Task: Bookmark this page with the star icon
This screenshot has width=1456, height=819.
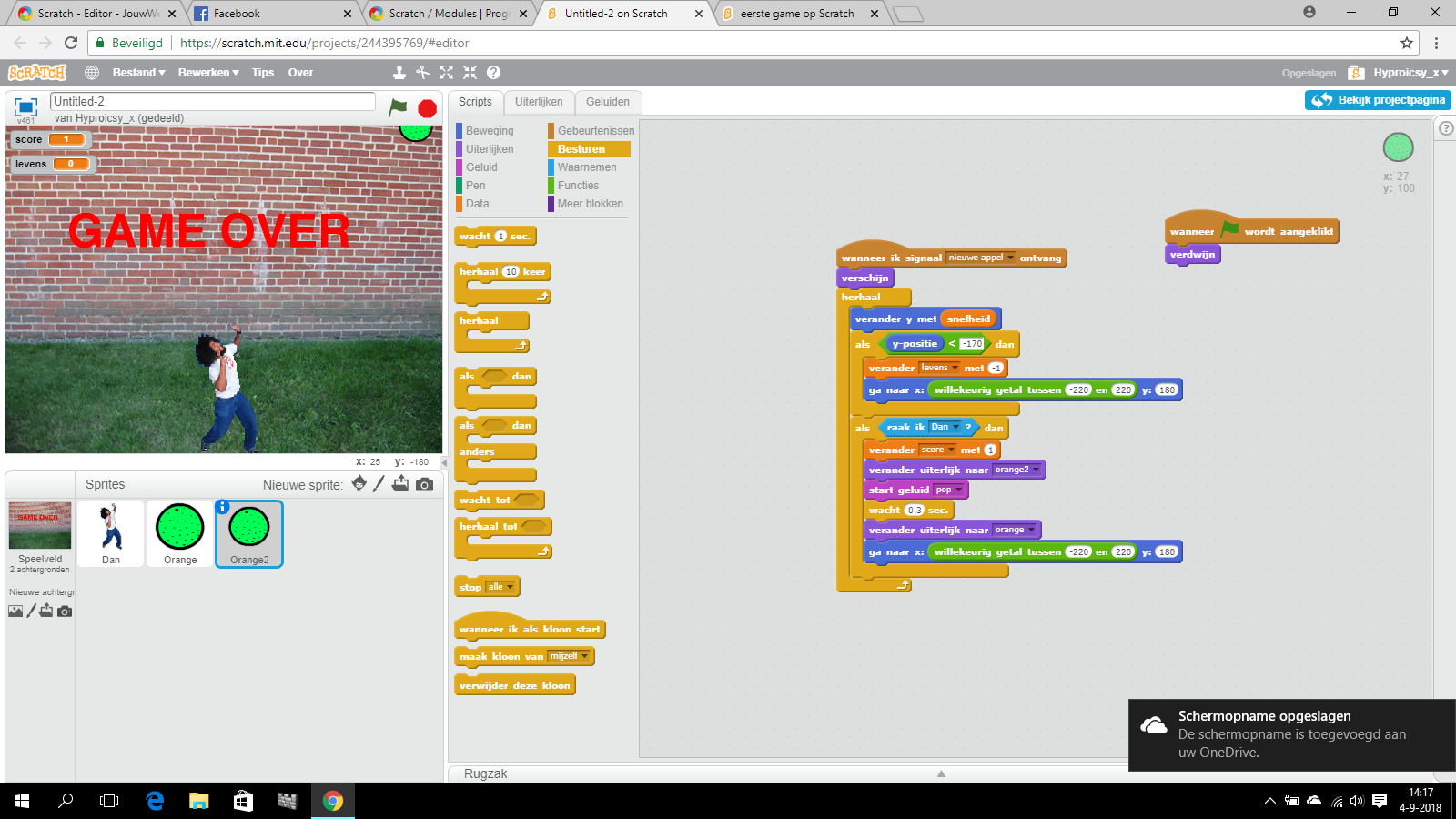Action: pos(1407,43)
